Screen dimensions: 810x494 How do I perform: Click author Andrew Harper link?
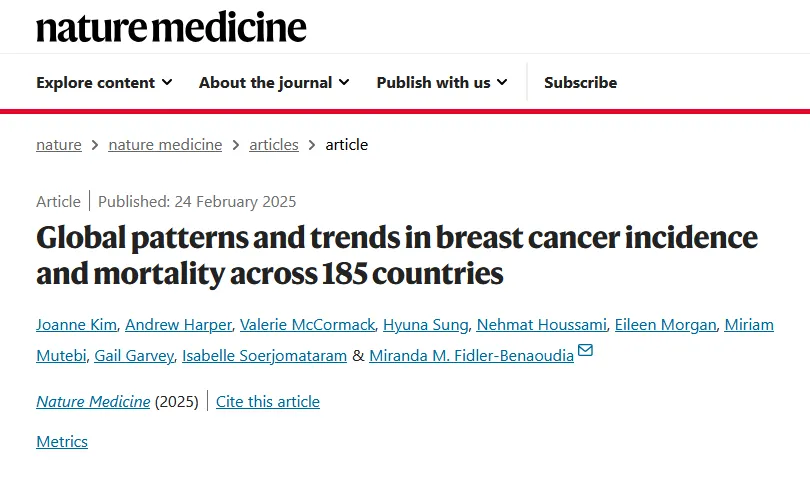[x=178, y=325]
